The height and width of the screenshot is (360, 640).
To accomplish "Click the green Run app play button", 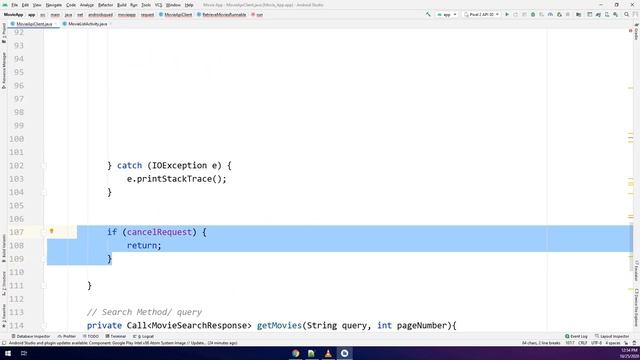I will pyautogui.click(x=507, y=14).
